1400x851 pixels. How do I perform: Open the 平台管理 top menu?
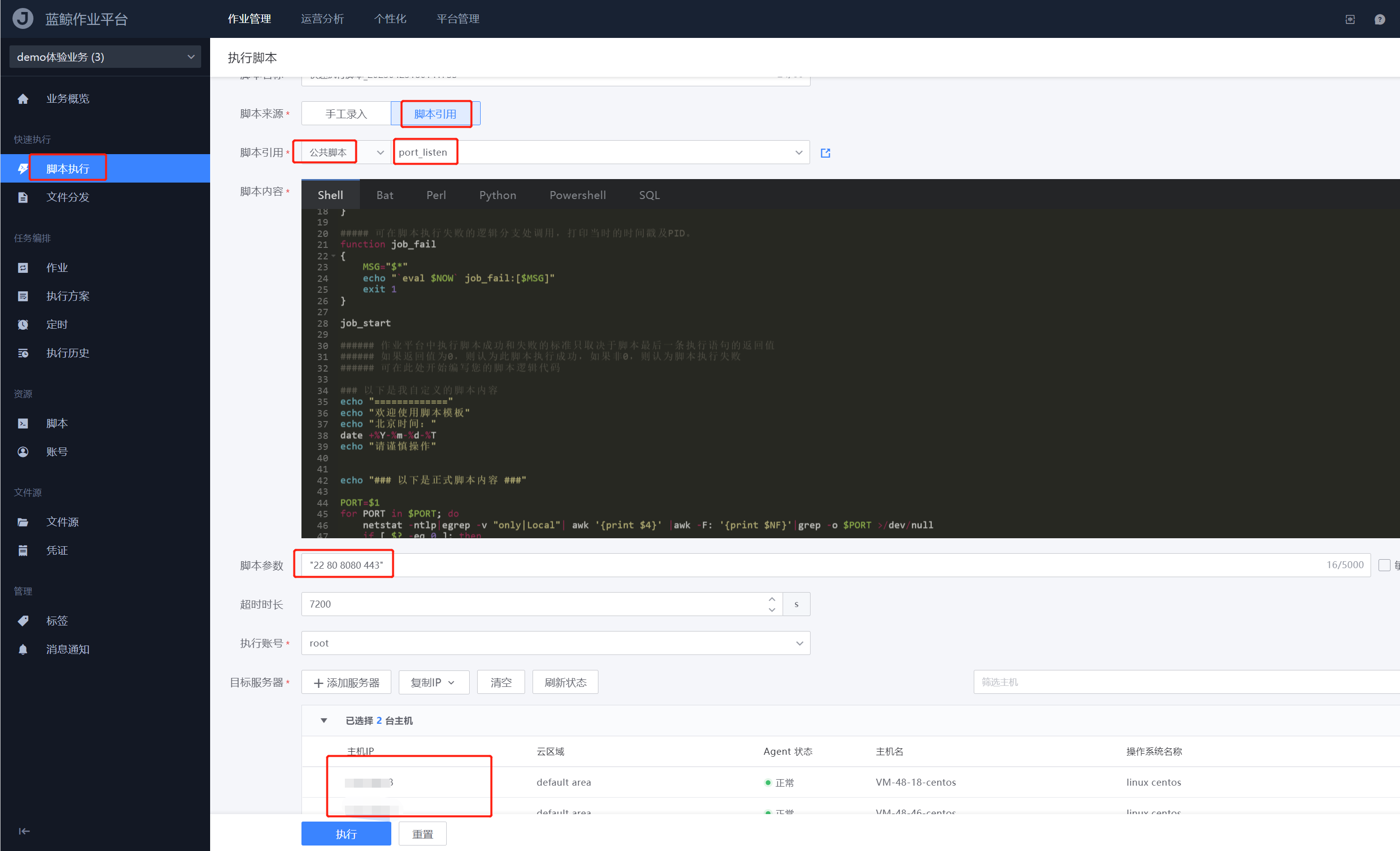click(x=458, y=19)
